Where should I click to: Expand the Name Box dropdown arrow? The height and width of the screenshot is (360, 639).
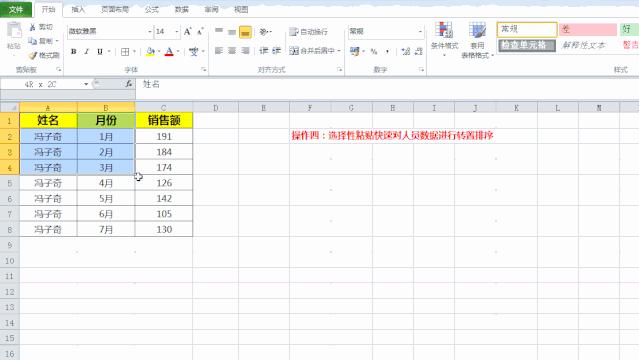[86, 84]
